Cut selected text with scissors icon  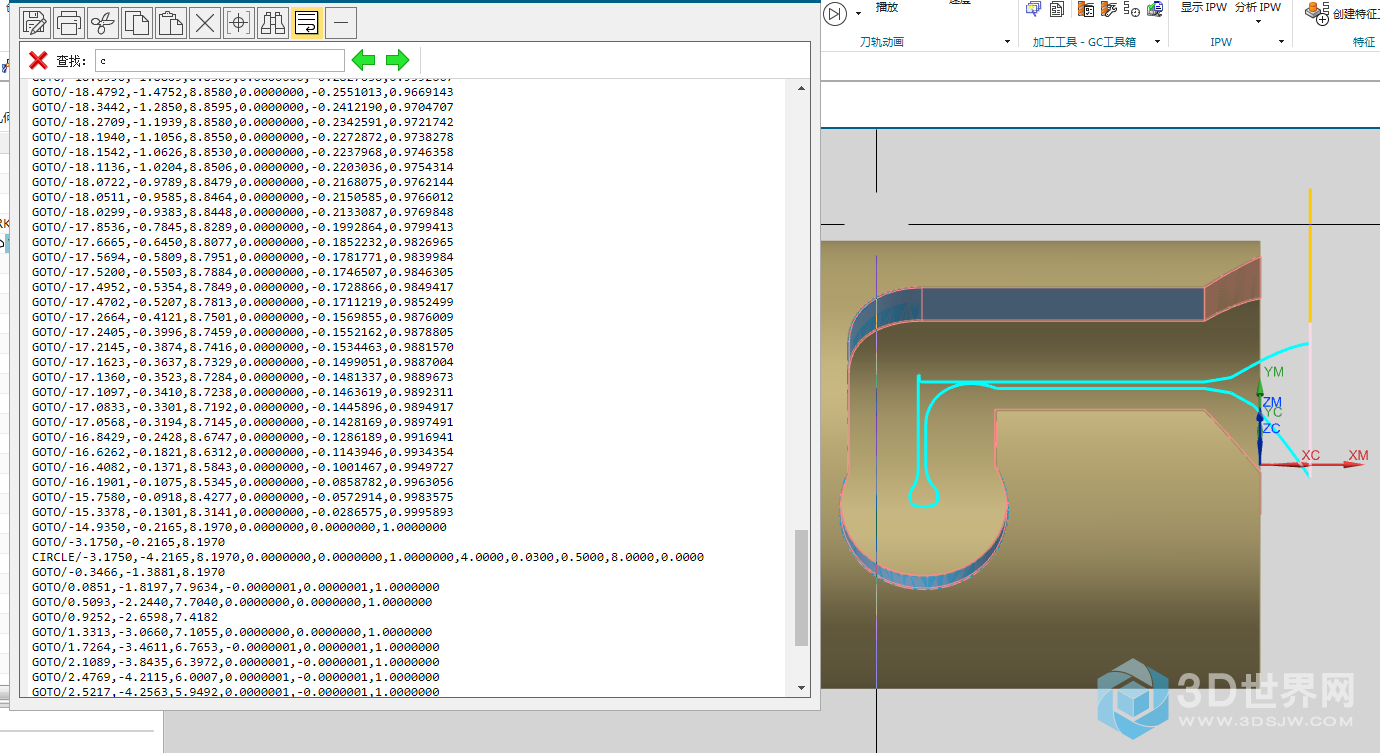[x=103, y=22]
